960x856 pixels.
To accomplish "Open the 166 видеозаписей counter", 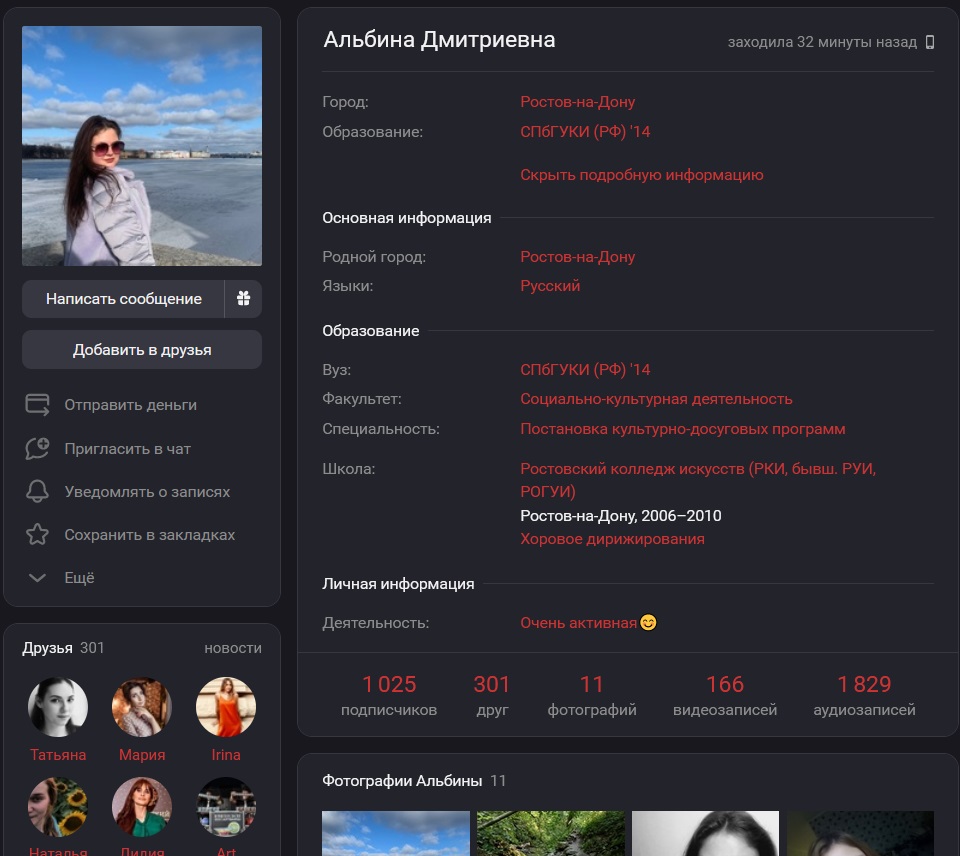I will click(725, 695).
